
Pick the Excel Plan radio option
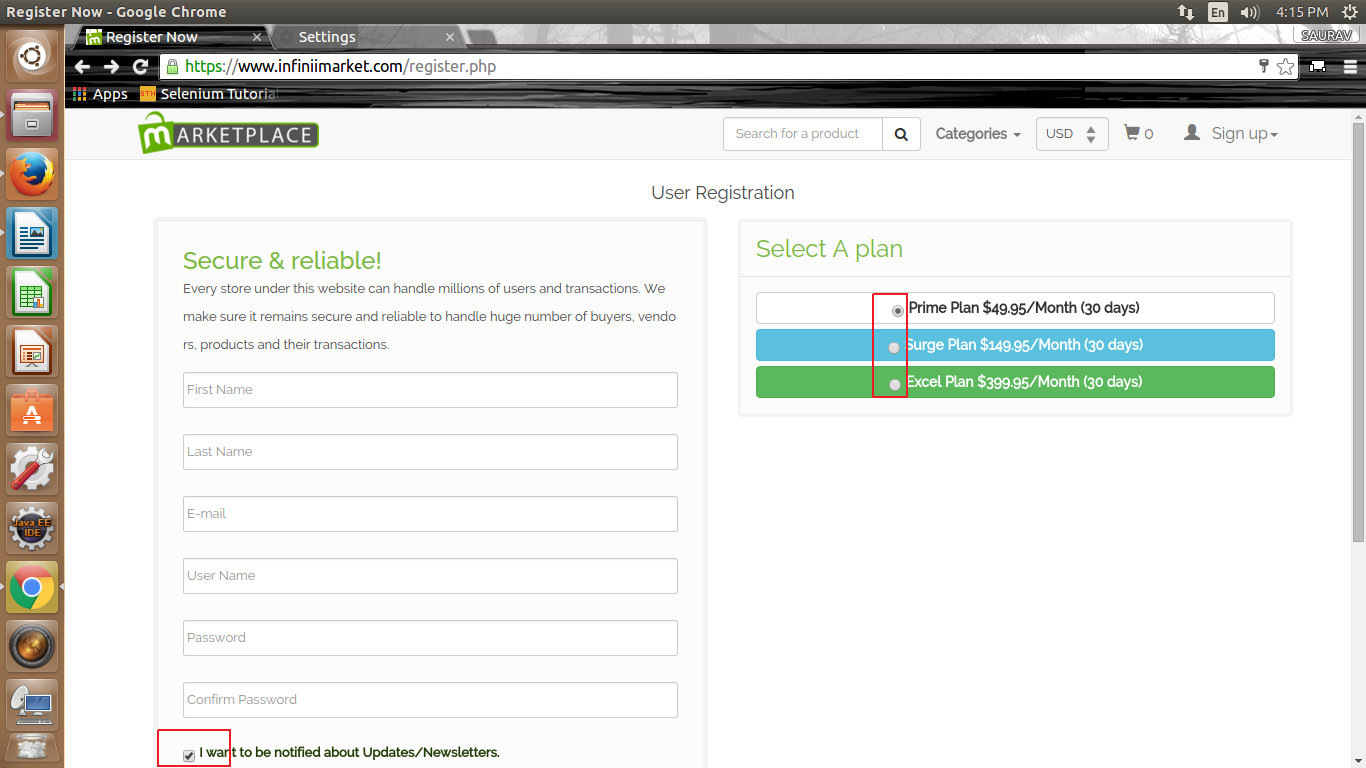pos(894,385)
